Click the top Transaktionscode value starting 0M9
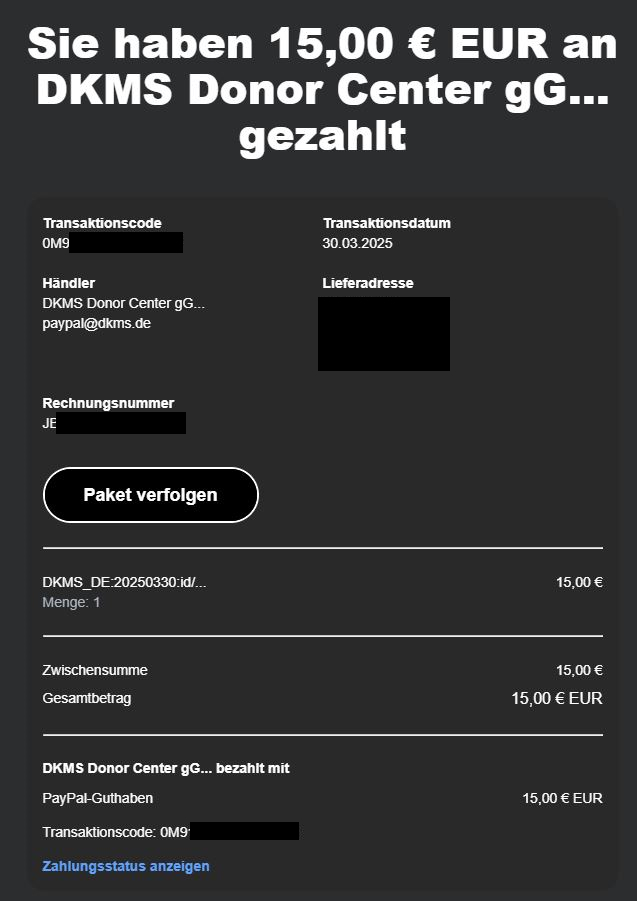The height and width of the screenshot is (901, 637). (112, 243)
